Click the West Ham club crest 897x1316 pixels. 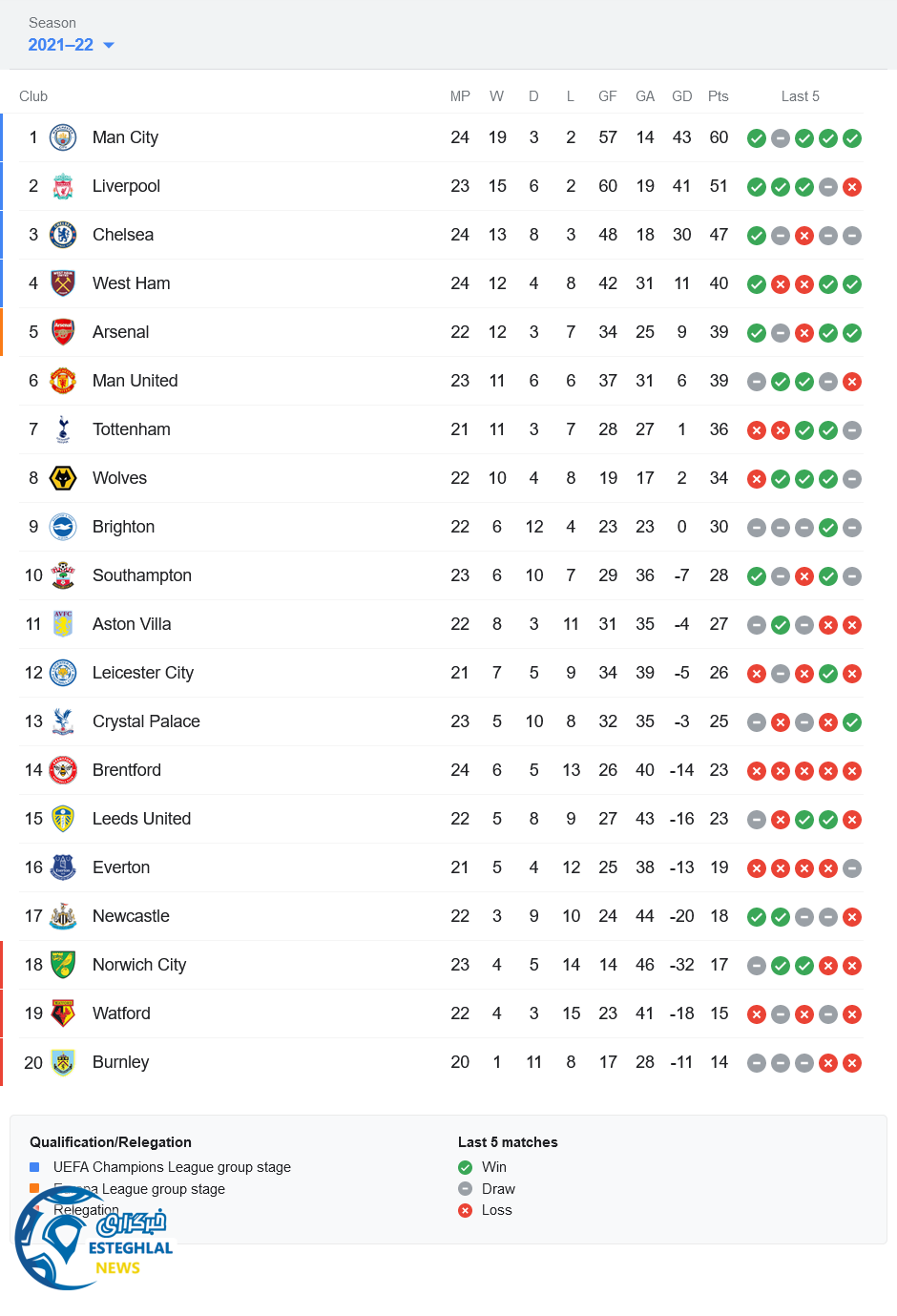63,283
